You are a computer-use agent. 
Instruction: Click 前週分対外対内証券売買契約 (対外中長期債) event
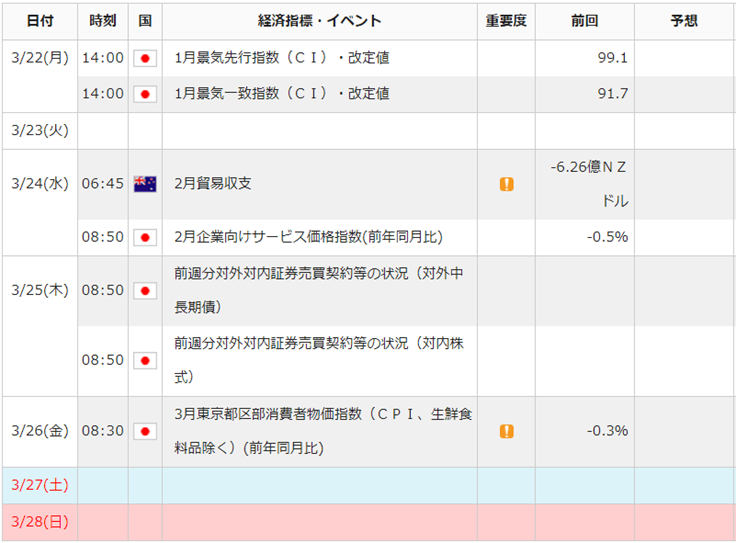pos(319,291)
